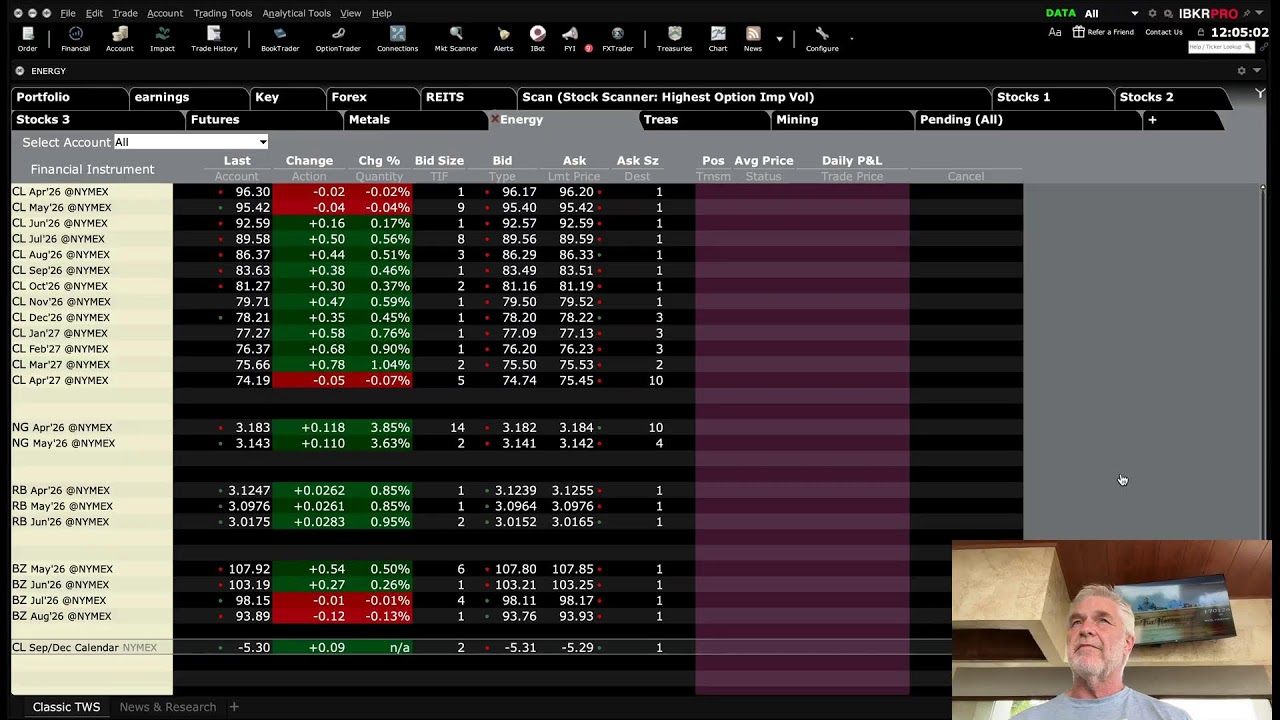
Task: Switch to the earnings tab
Action: pyautogui.click(x=188, y=97)
